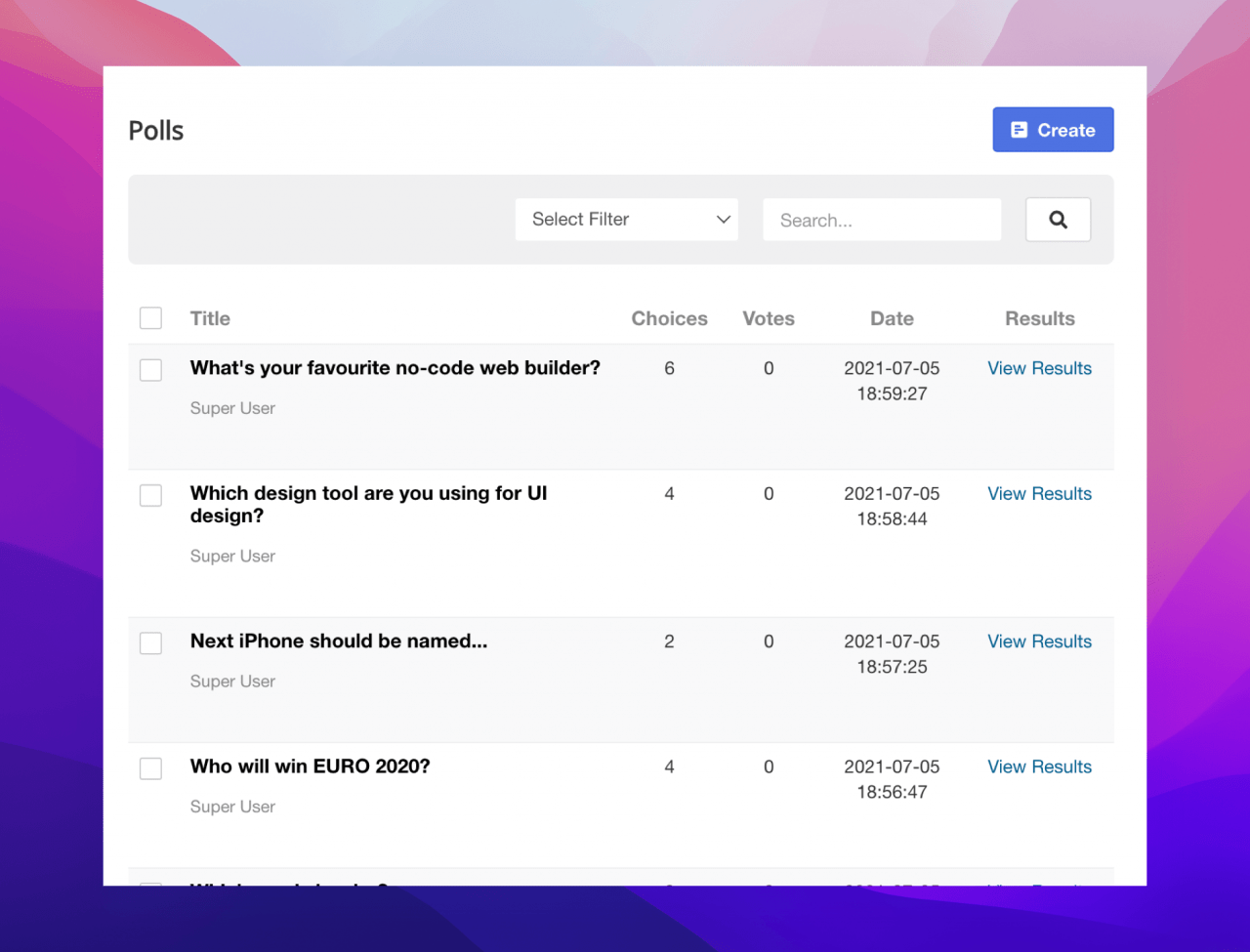The width and height of the screenshot is (1250, 952).
Task: View Results for UI design tool poll
Action: 1039,494
